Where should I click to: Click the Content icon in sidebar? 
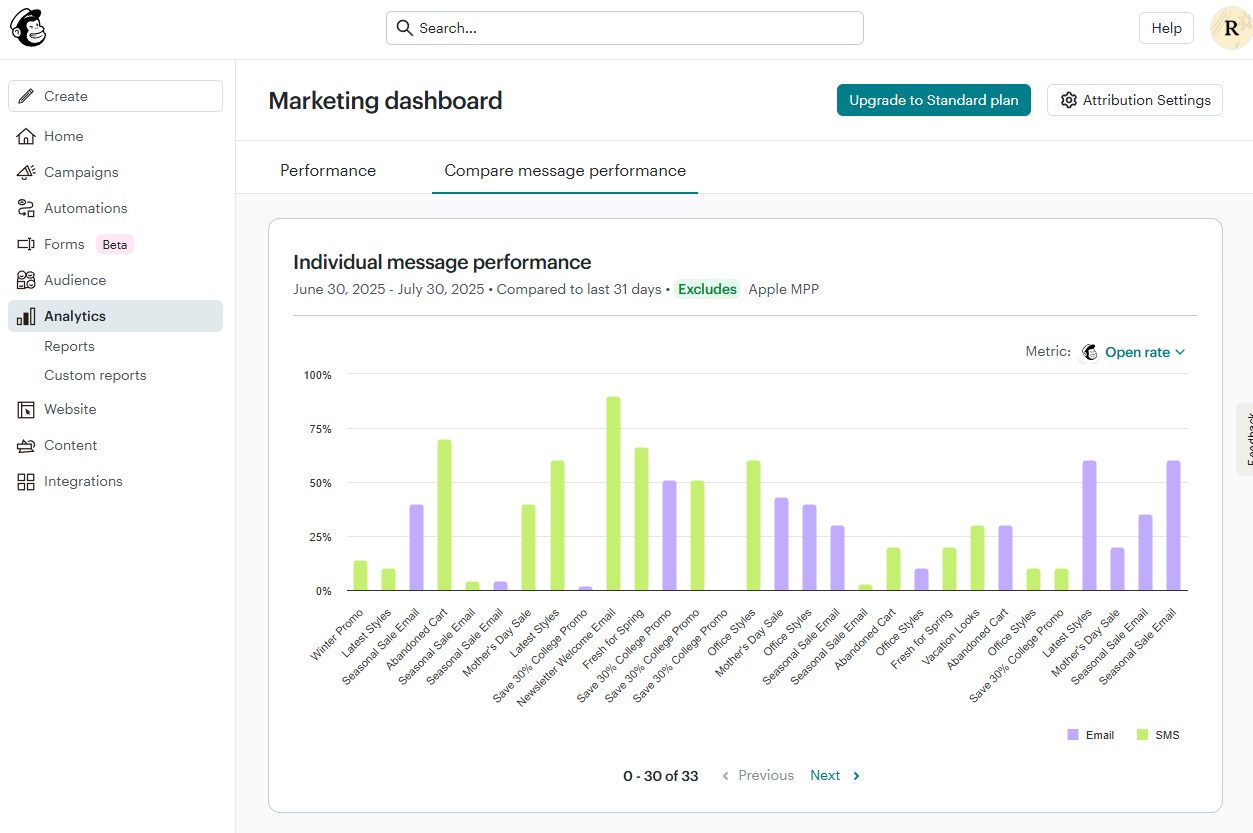pos(26,445)
